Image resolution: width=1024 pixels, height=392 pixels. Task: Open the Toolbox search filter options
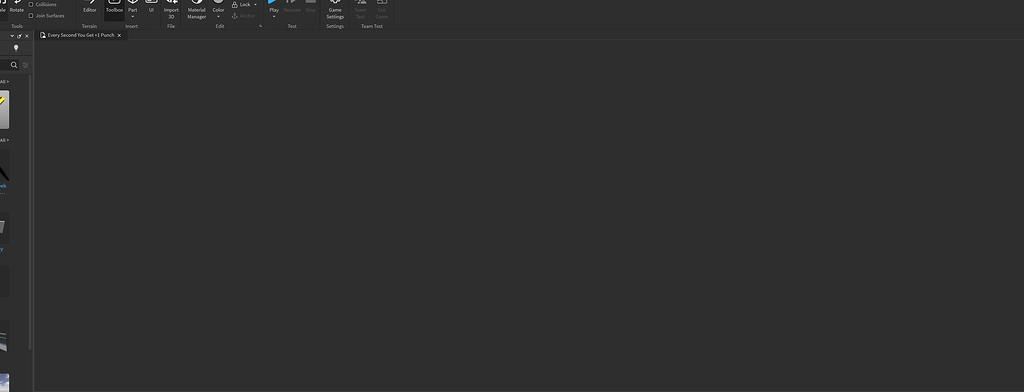25,65
